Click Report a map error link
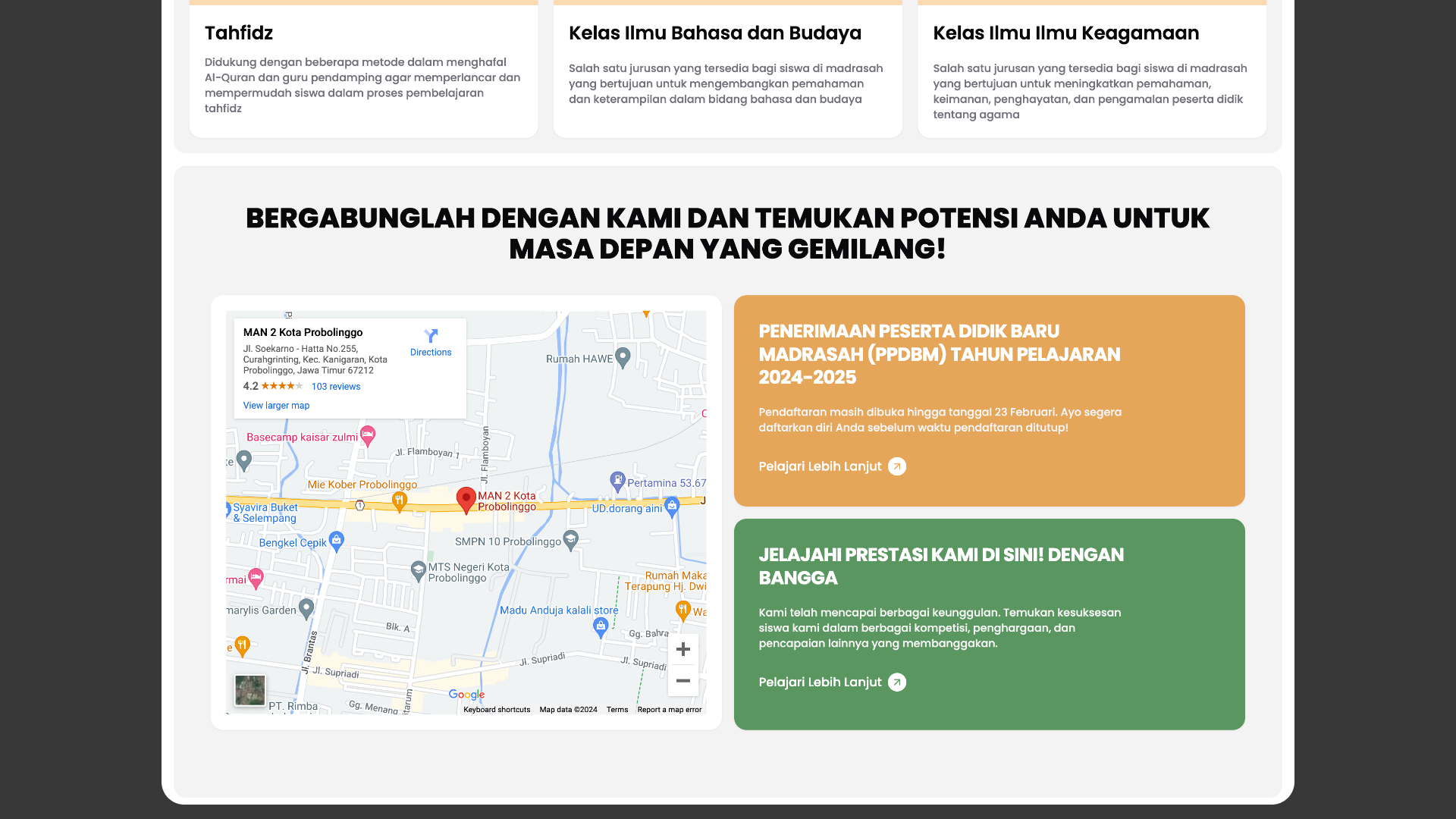The image size is (1456, 819). [669, 710]
